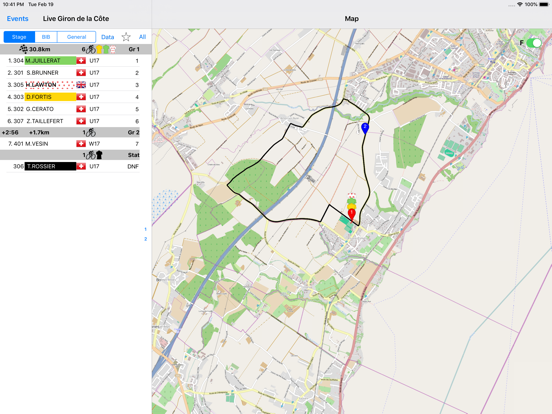This screenshot has width=552, height=414.
Task: Select rider G.CERATO
Action: pyautogui.click(x=73, y=109)
